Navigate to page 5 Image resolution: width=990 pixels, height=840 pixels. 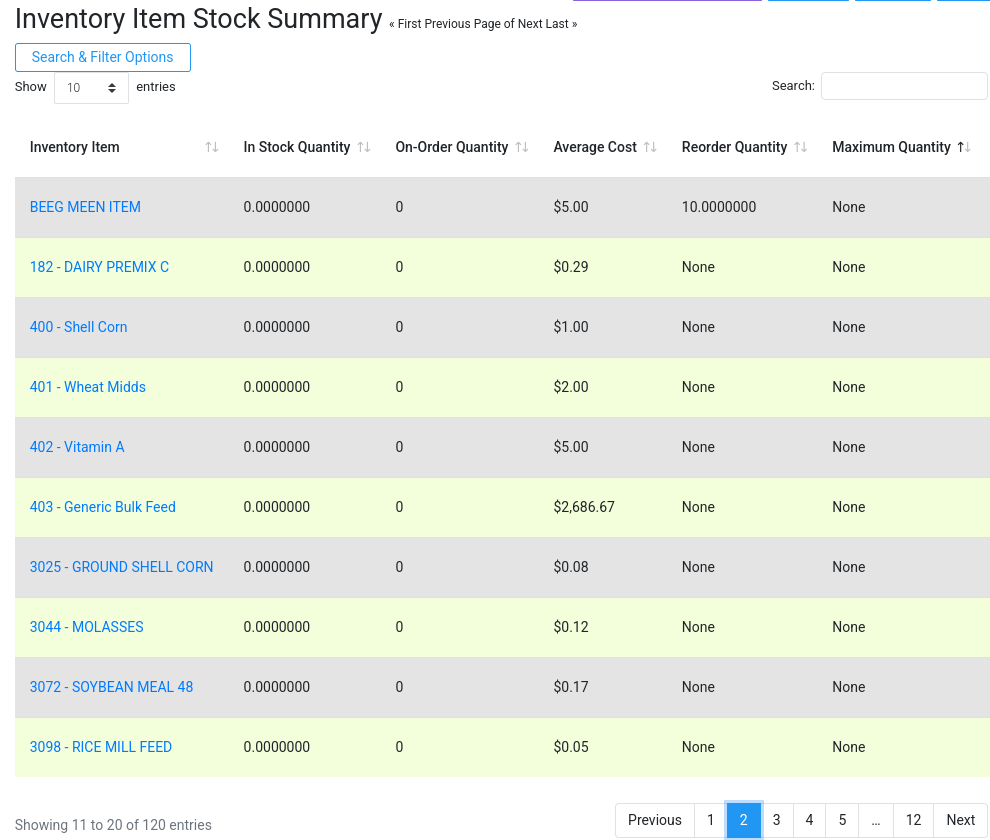[x=841, y=820]
